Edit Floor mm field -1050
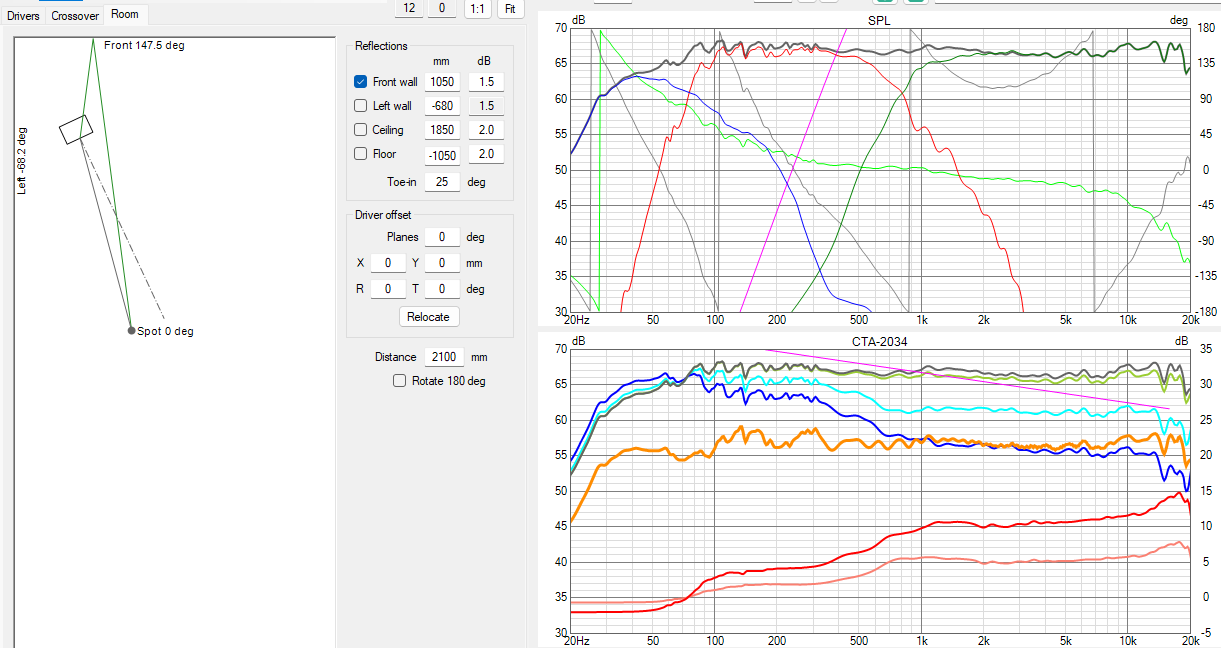Screen dimensions: 1221x648 click(x=442, y=154)
